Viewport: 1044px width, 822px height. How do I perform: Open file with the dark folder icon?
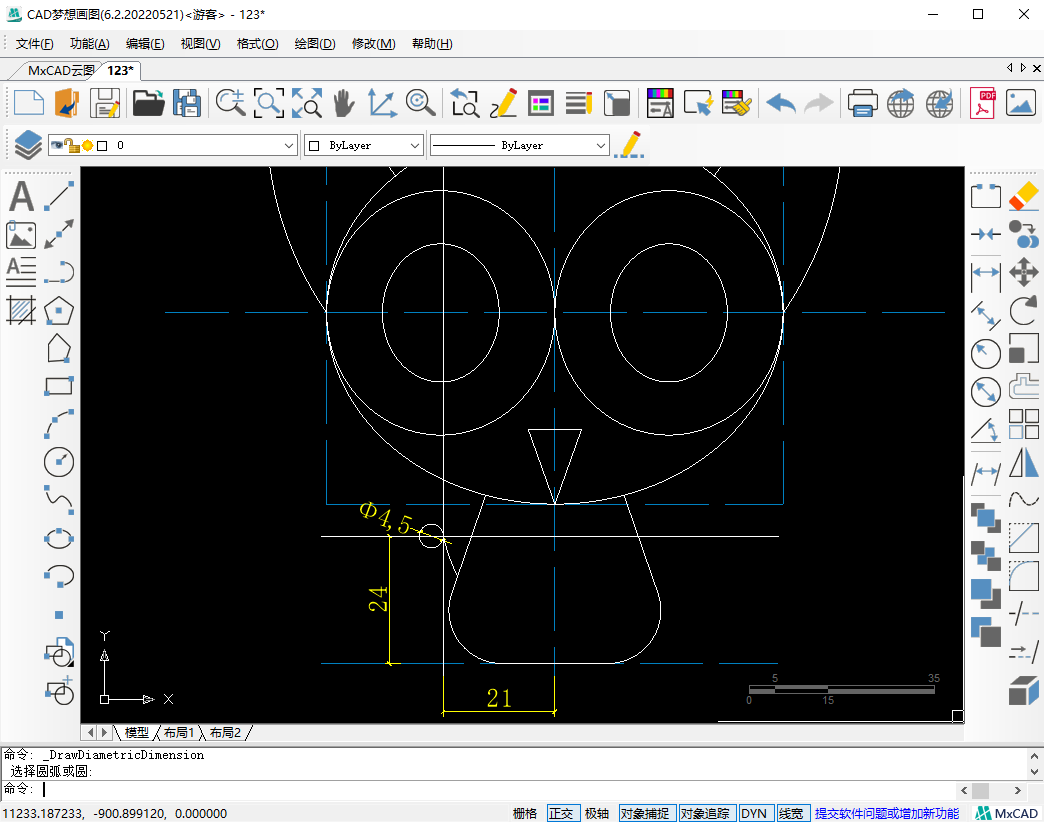pyautogui.click(x=148, y=103)
